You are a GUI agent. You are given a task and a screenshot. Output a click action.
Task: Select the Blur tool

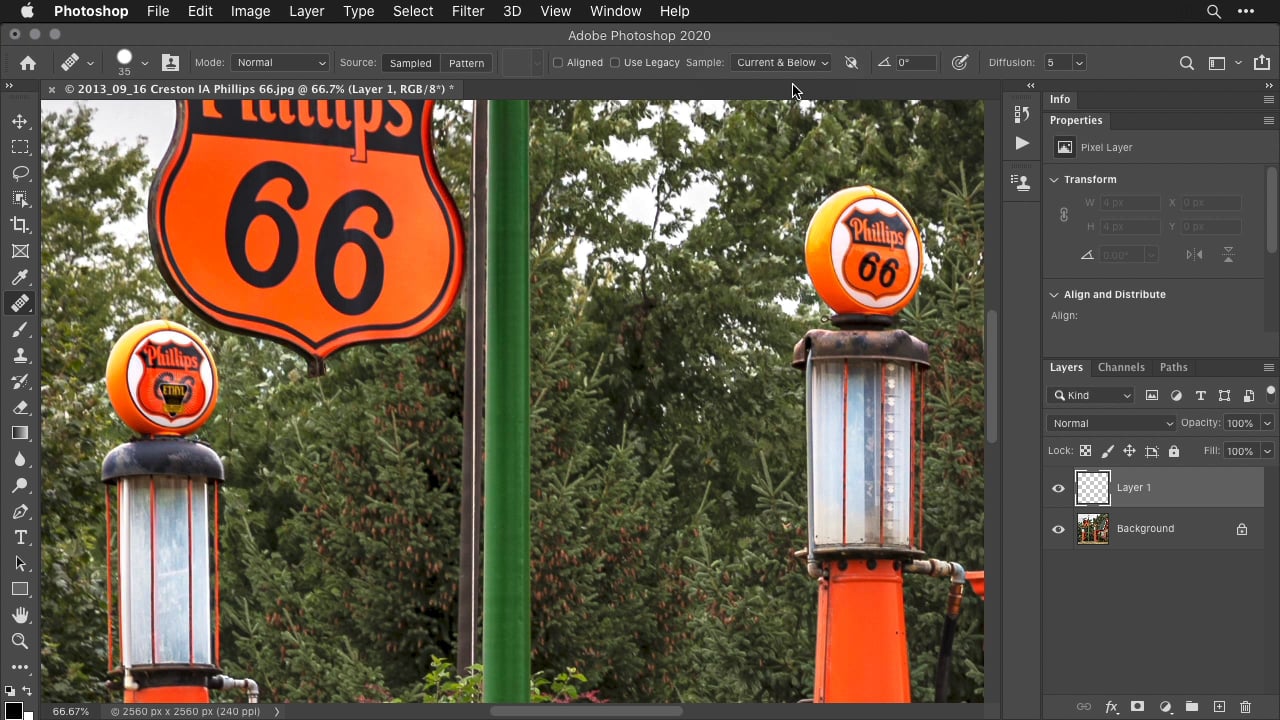click(20, 459)
